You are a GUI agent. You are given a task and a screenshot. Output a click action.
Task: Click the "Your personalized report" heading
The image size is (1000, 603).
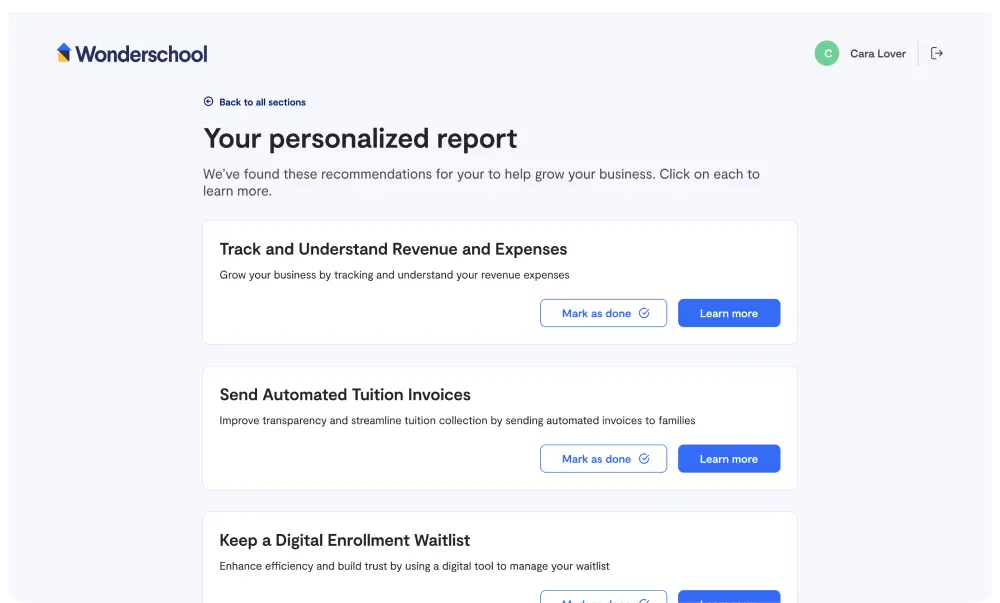pyautogui.click(x=360, y=138)
